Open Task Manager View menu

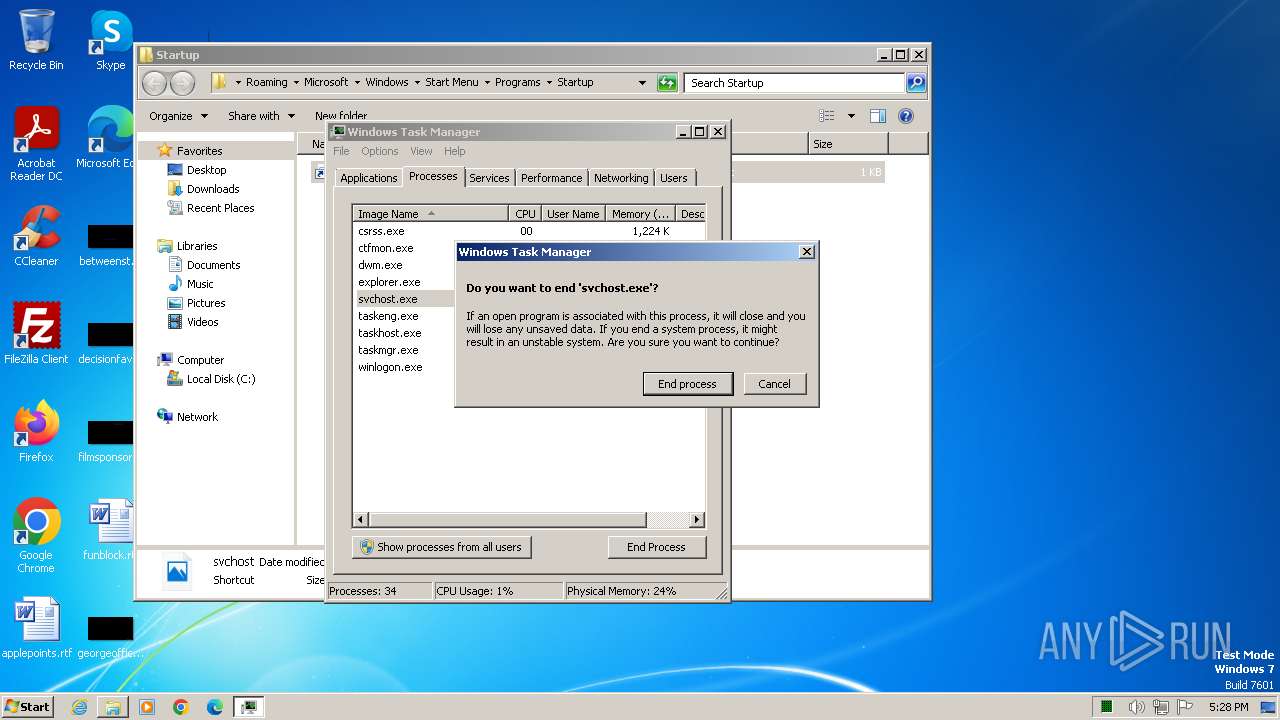coord(421,152)
